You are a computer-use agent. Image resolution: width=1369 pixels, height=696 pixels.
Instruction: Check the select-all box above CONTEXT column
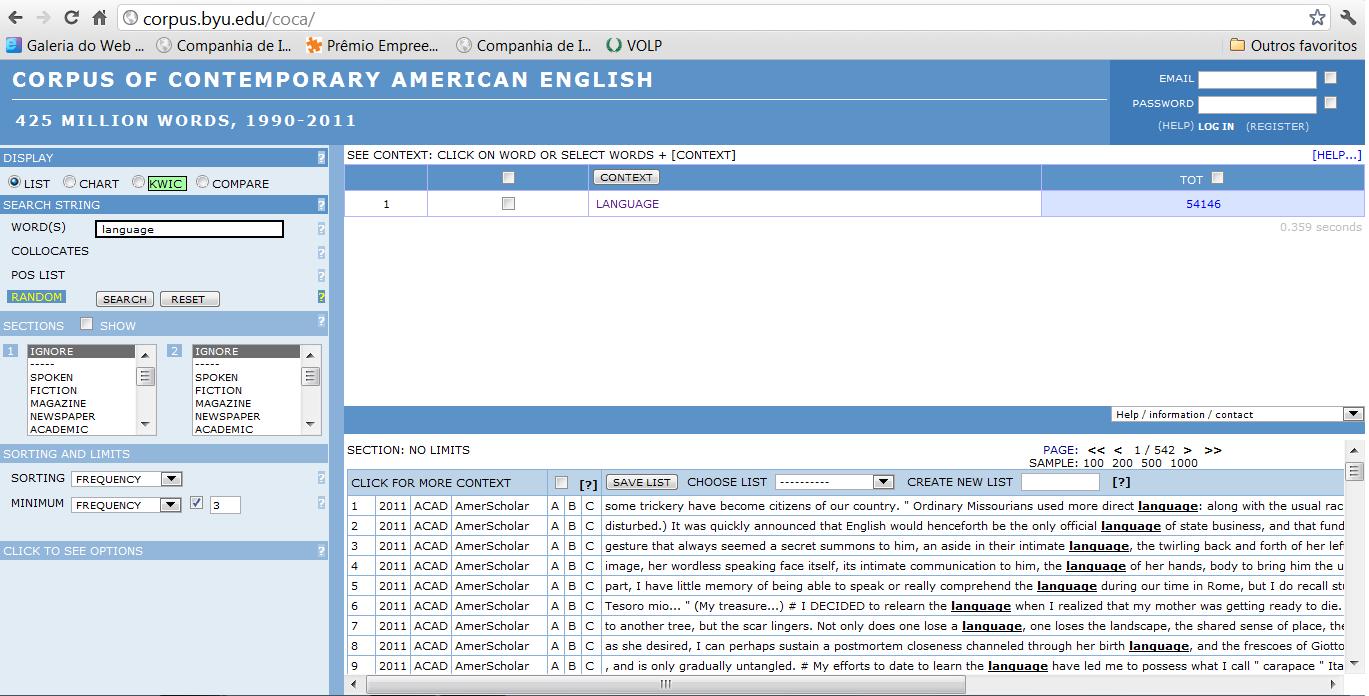tap(508, 177)
